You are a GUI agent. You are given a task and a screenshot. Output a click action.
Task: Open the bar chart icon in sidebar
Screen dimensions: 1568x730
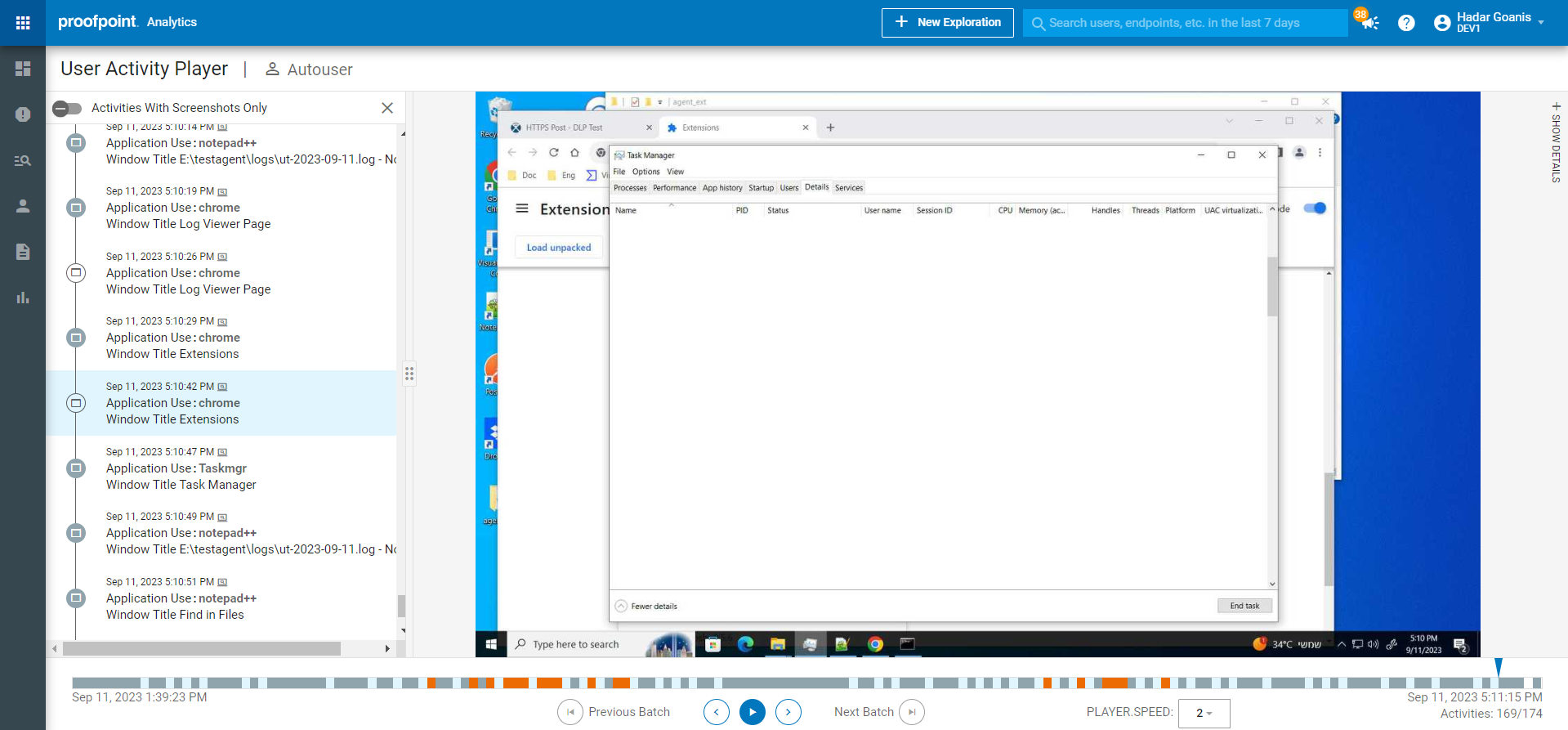(23, 298)
